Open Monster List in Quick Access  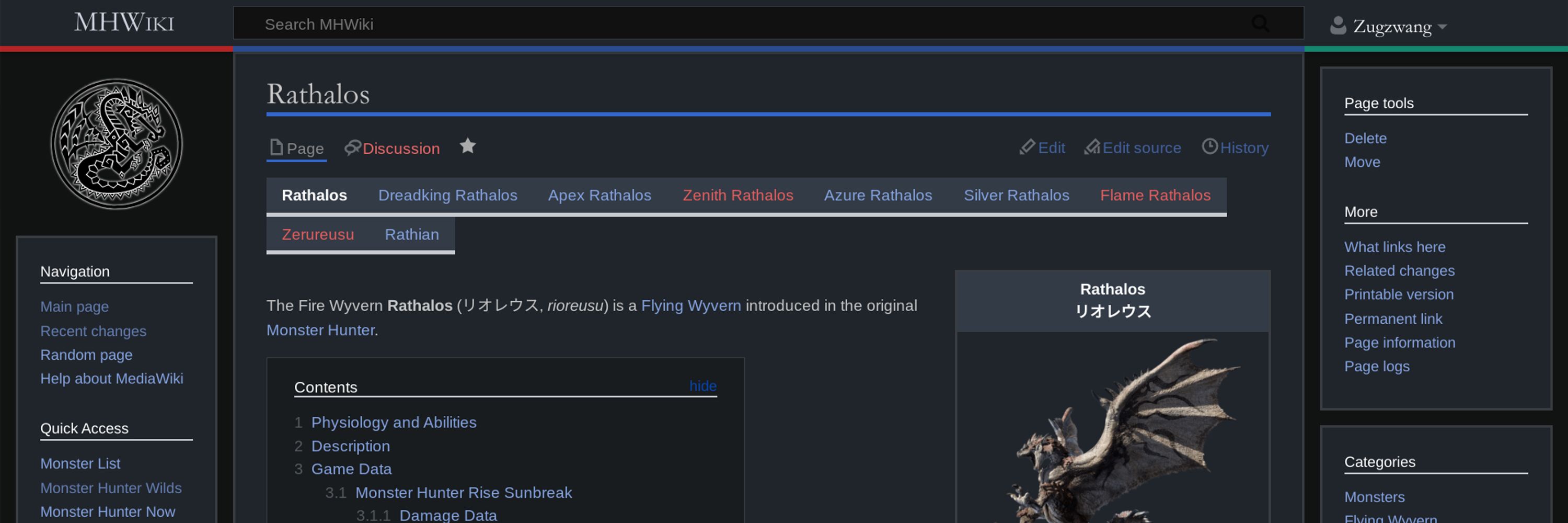pyautogui.click(x=80, y=464)
